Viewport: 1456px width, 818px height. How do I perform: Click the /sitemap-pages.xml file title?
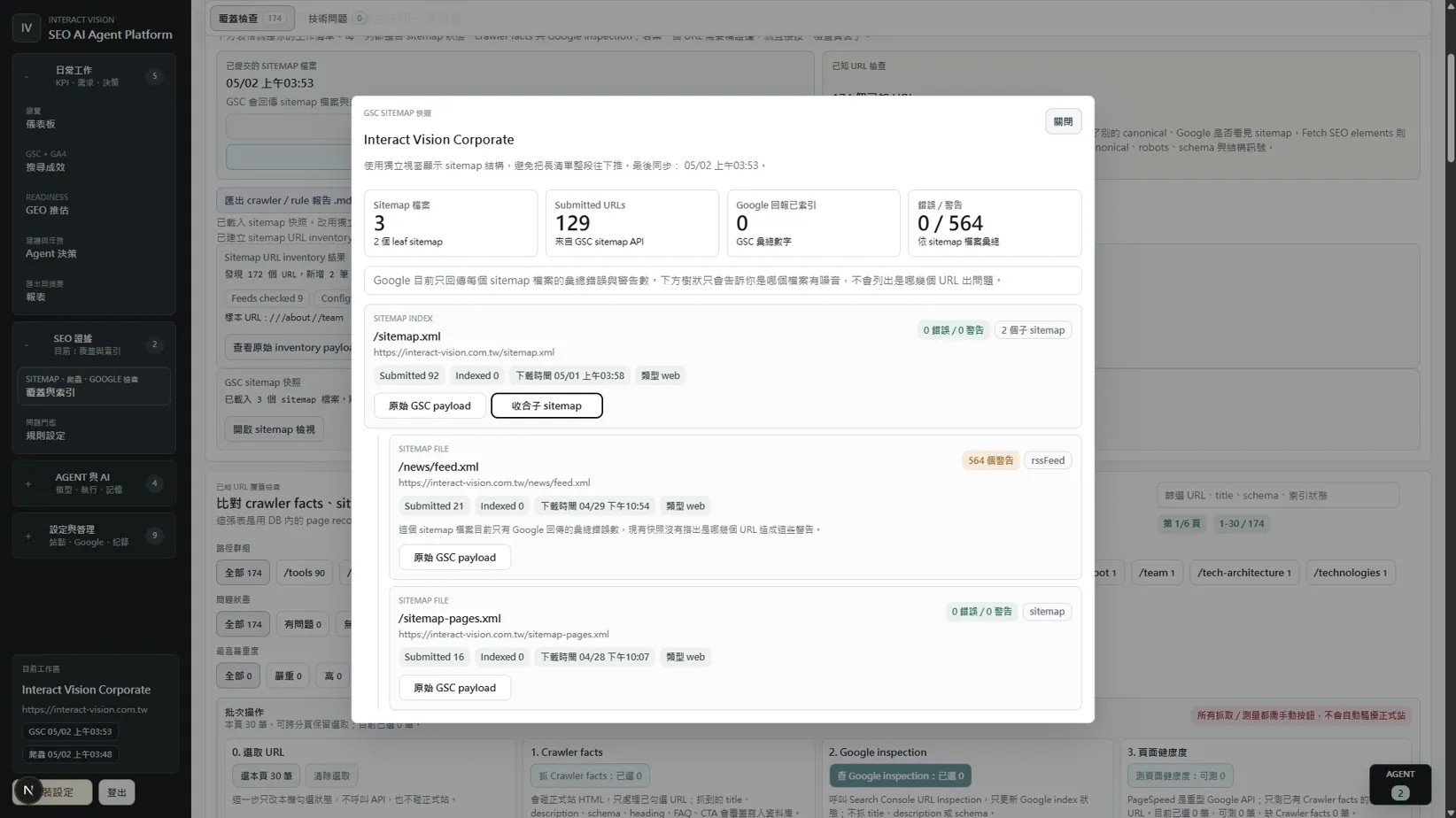coord(449,618)
